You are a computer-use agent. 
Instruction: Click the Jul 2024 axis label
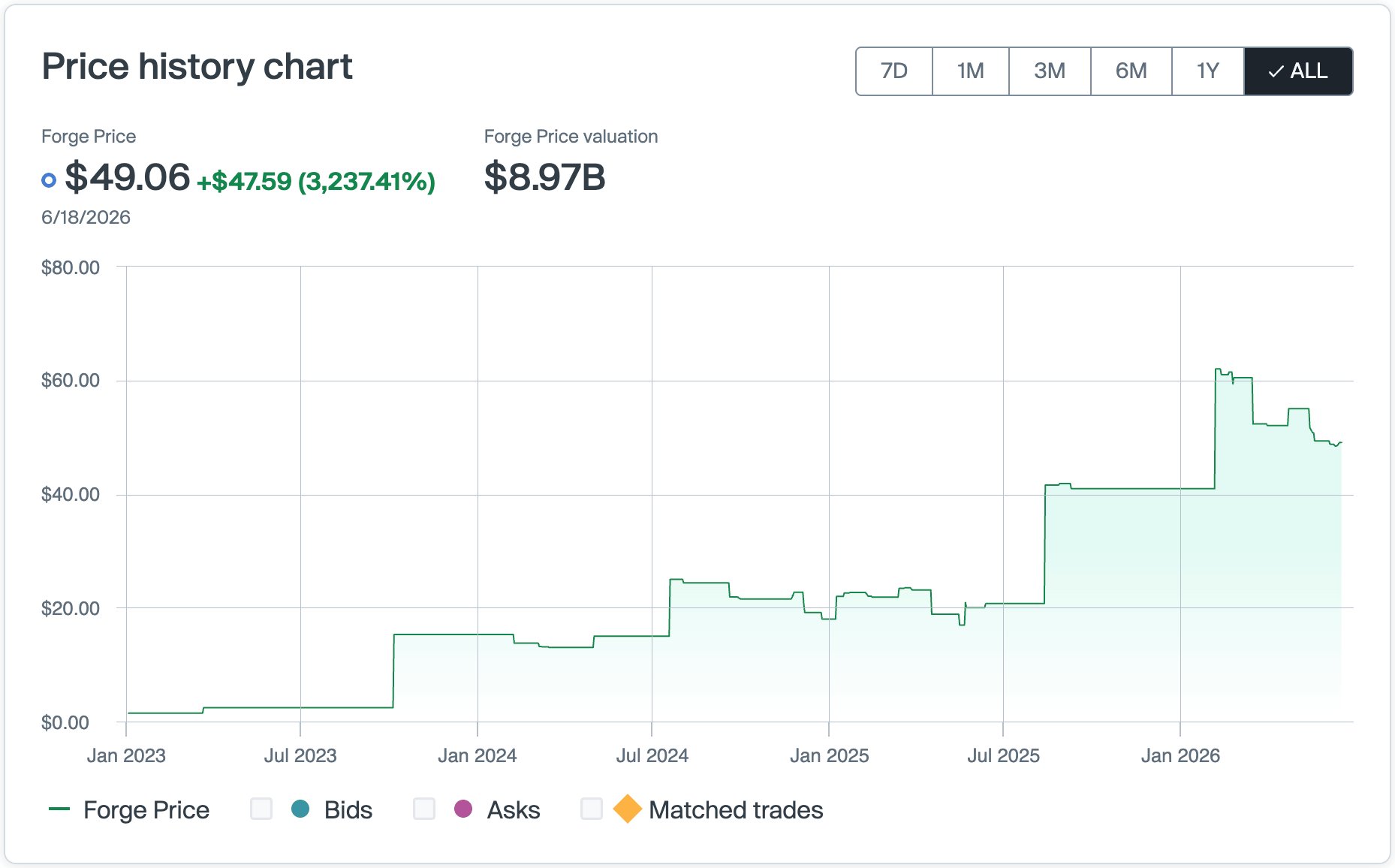coord(652,755)
